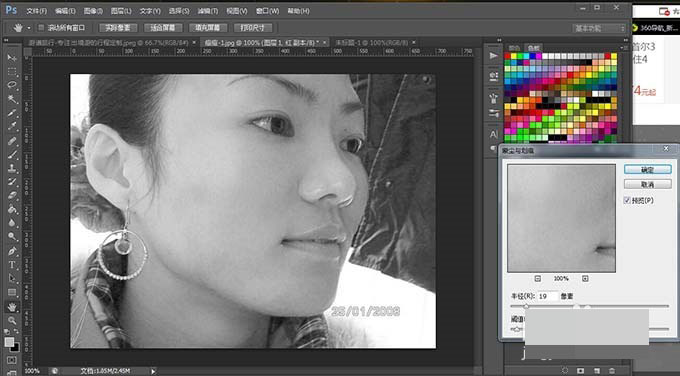Image resolution: width=680 pixels, height=376 pixels.
Task: Pick the Magic Wand tool
Action: 12,99
